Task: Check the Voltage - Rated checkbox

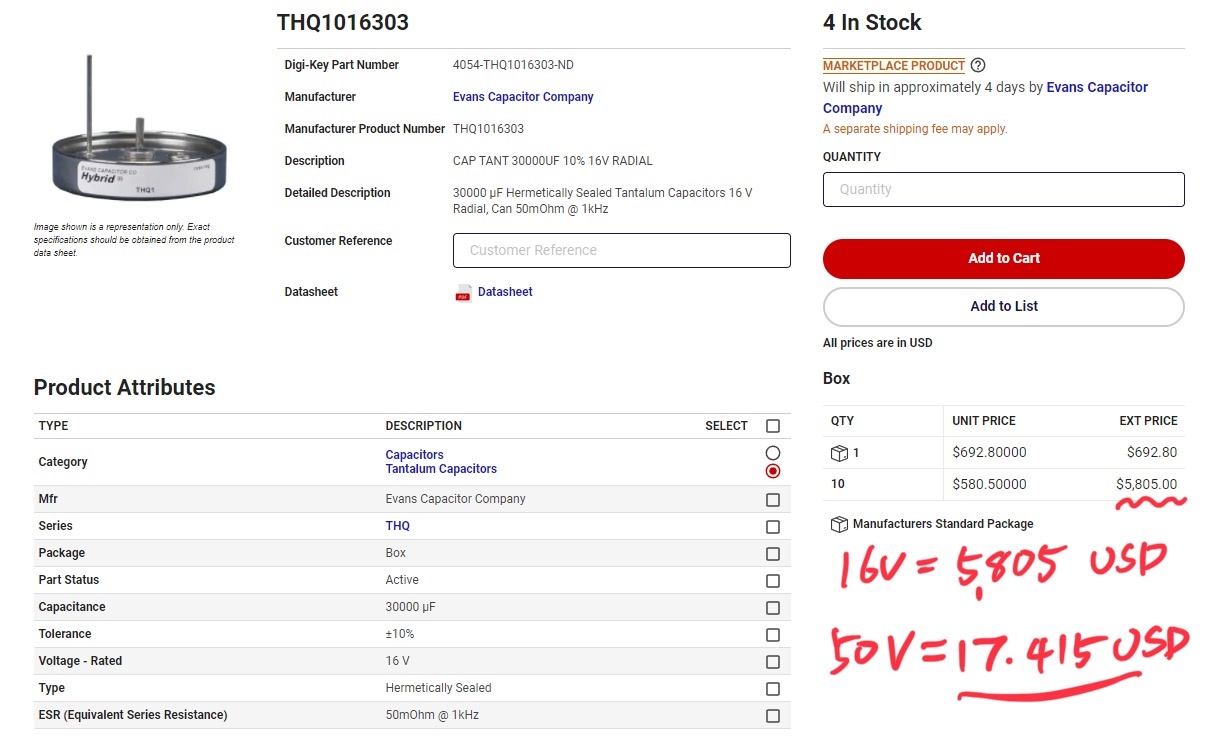Action: click(x=772, y=662)
